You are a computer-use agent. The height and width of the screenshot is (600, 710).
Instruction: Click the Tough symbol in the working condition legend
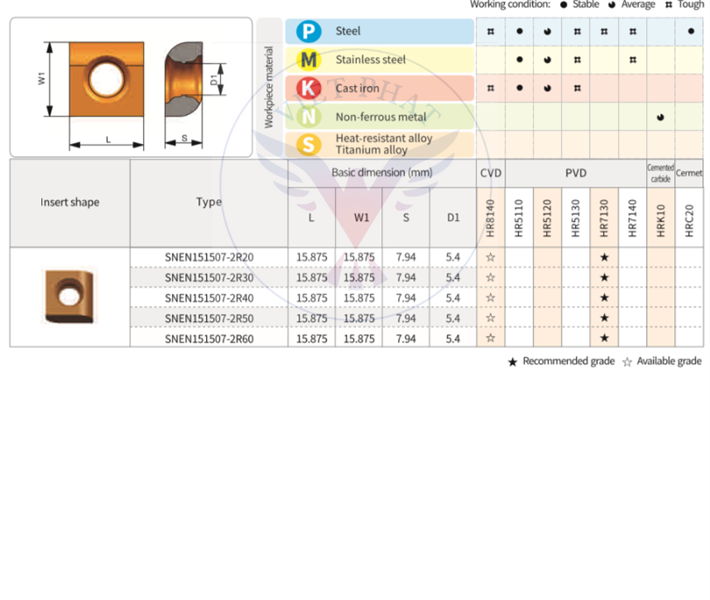(668, 5)
